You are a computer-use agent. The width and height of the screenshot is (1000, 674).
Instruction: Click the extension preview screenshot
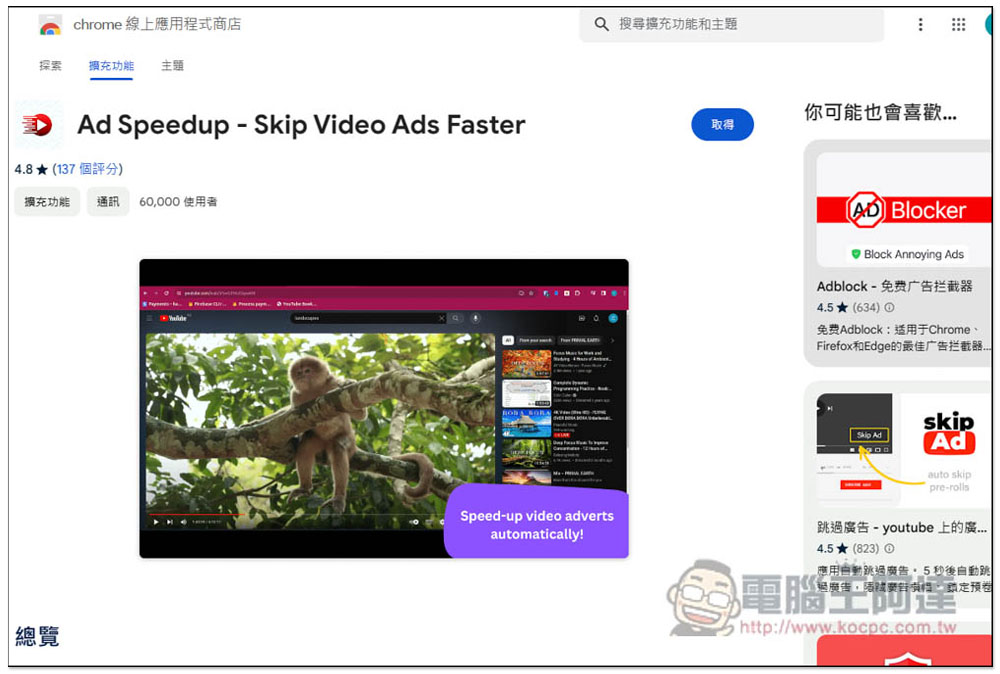click(384, 408)
